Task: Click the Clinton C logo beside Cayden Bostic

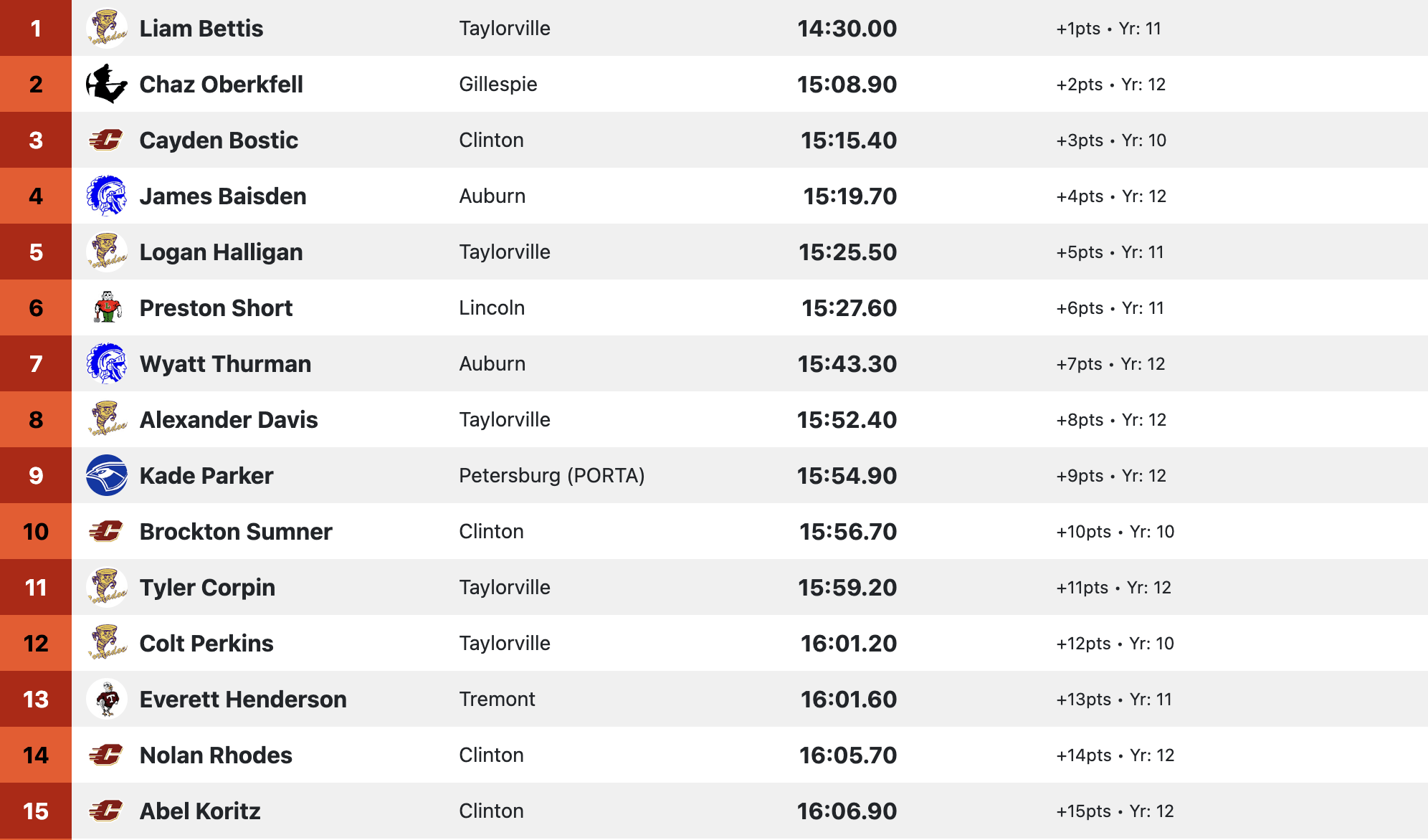Action: click(x=107, y=140)
